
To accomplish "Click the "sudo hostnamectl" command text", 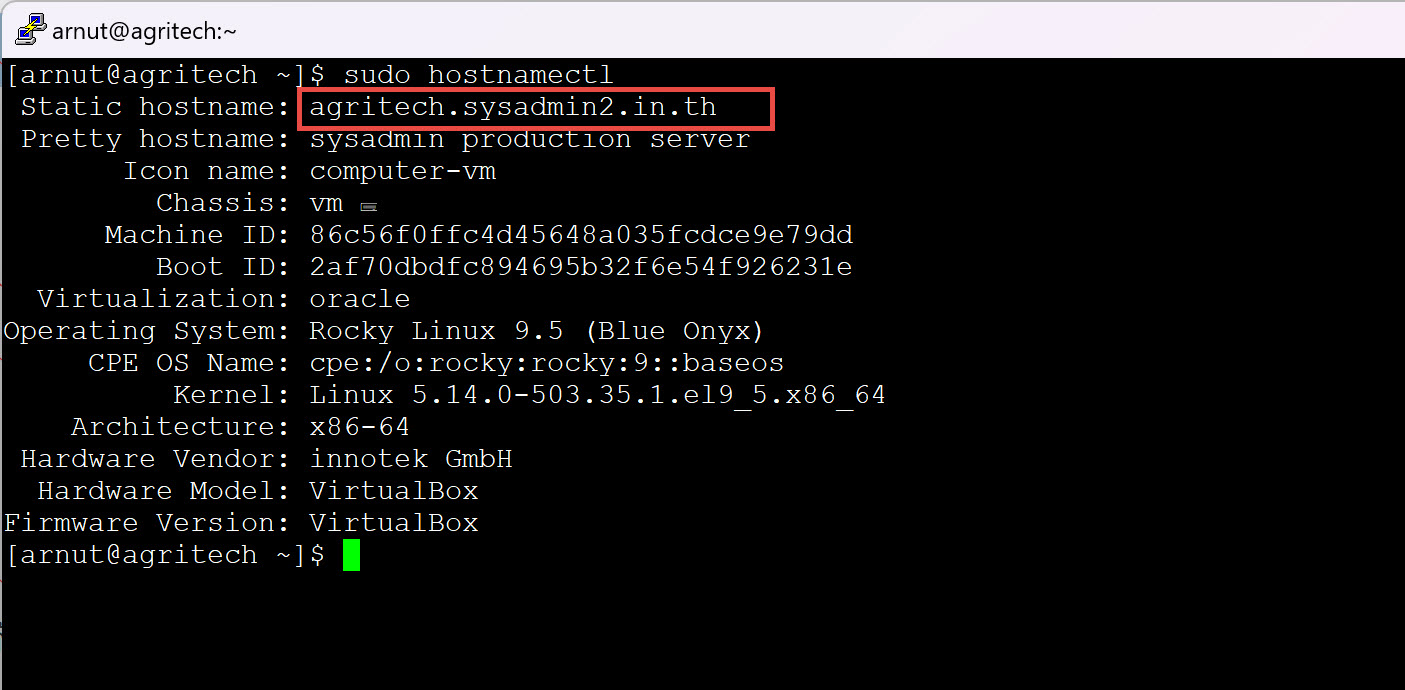I will pos(478,75).
